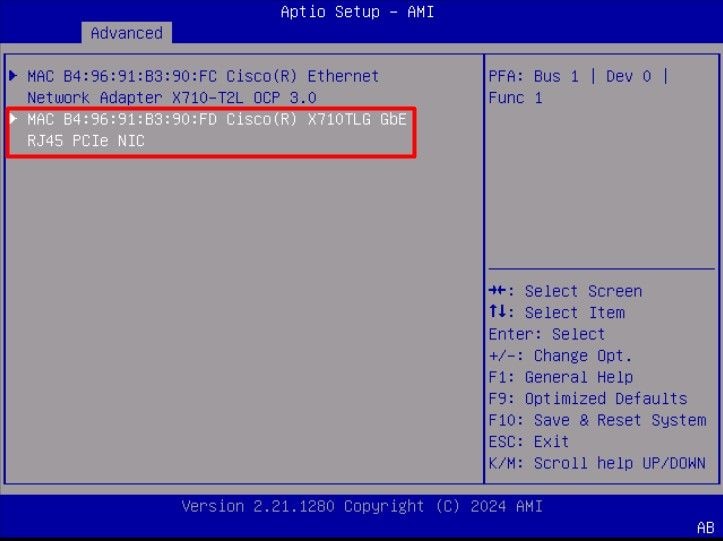
Task: Click the Select Item hint line
Action: coord(557,312)
